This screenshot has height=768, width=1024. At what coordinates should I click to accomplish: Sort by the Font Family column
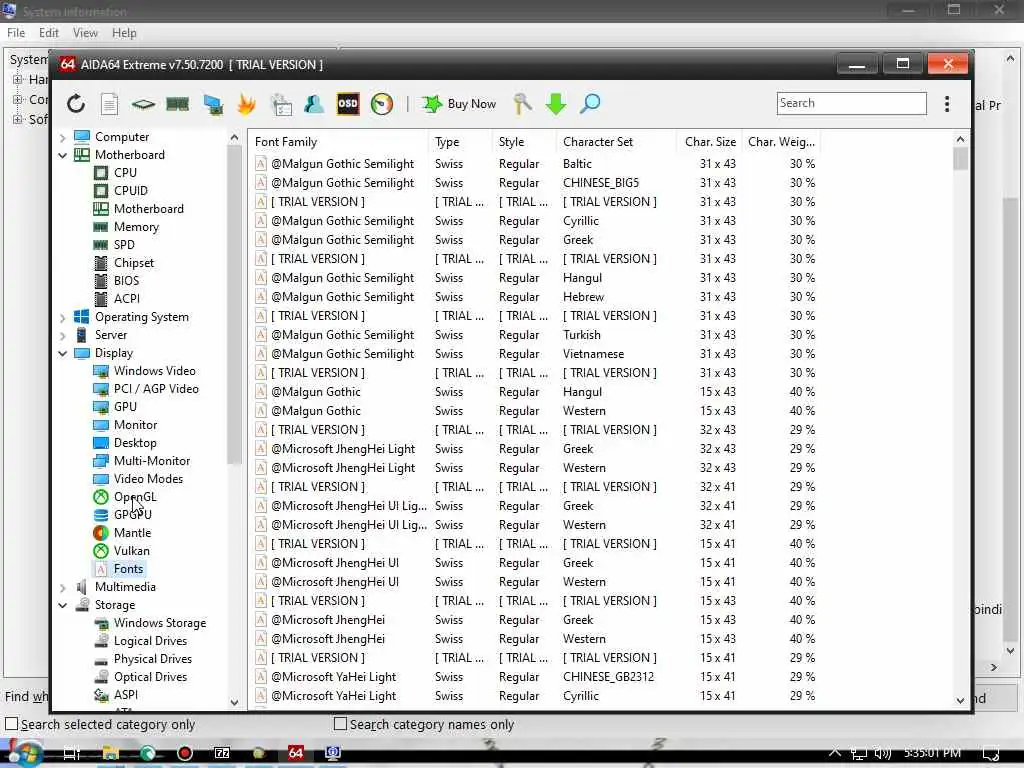point(338,142)
